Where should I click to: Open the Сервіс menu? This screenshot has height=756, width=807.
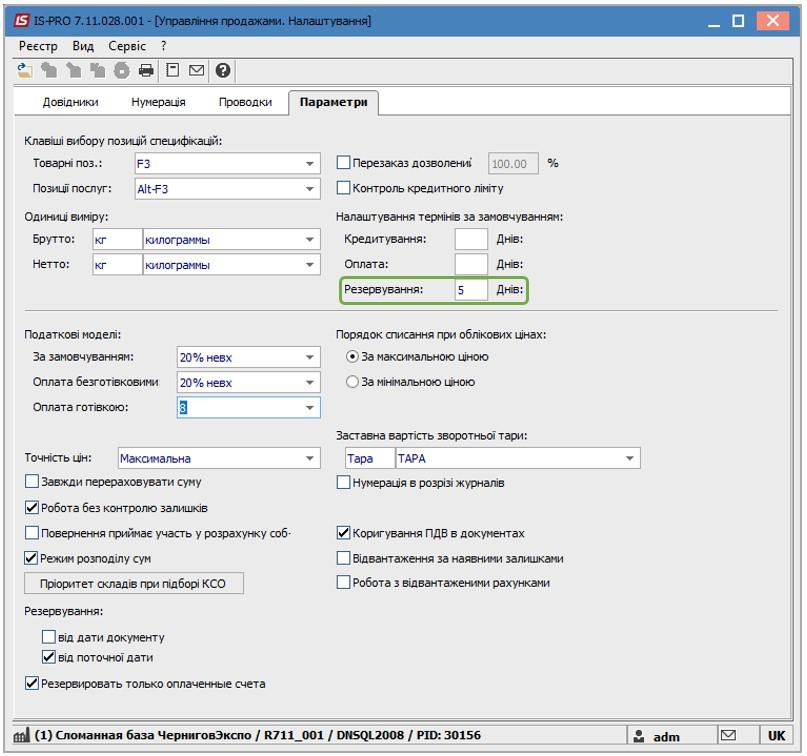[127, 46]
